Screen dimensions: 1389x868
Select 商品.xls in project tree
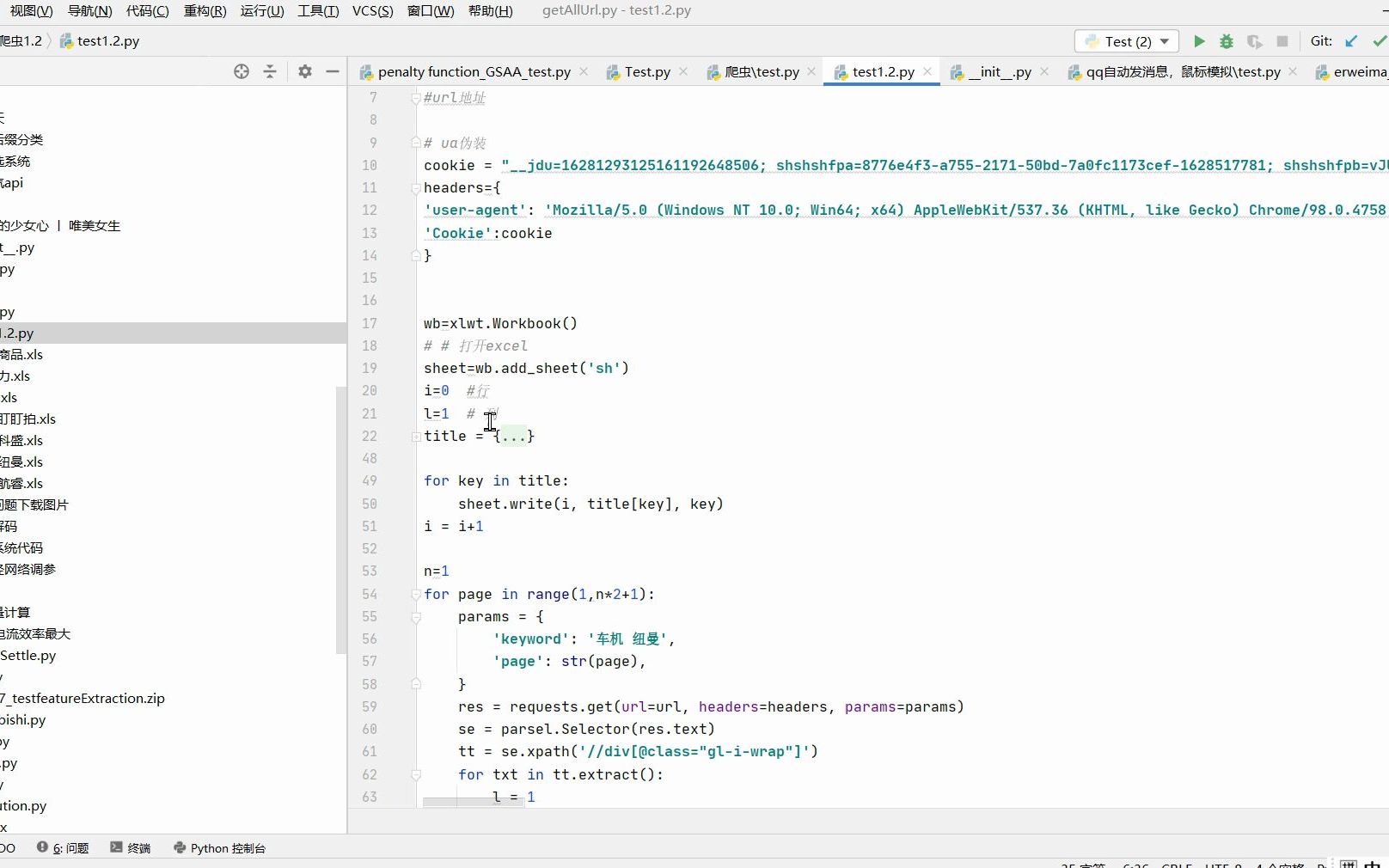(x=21, y=355)
